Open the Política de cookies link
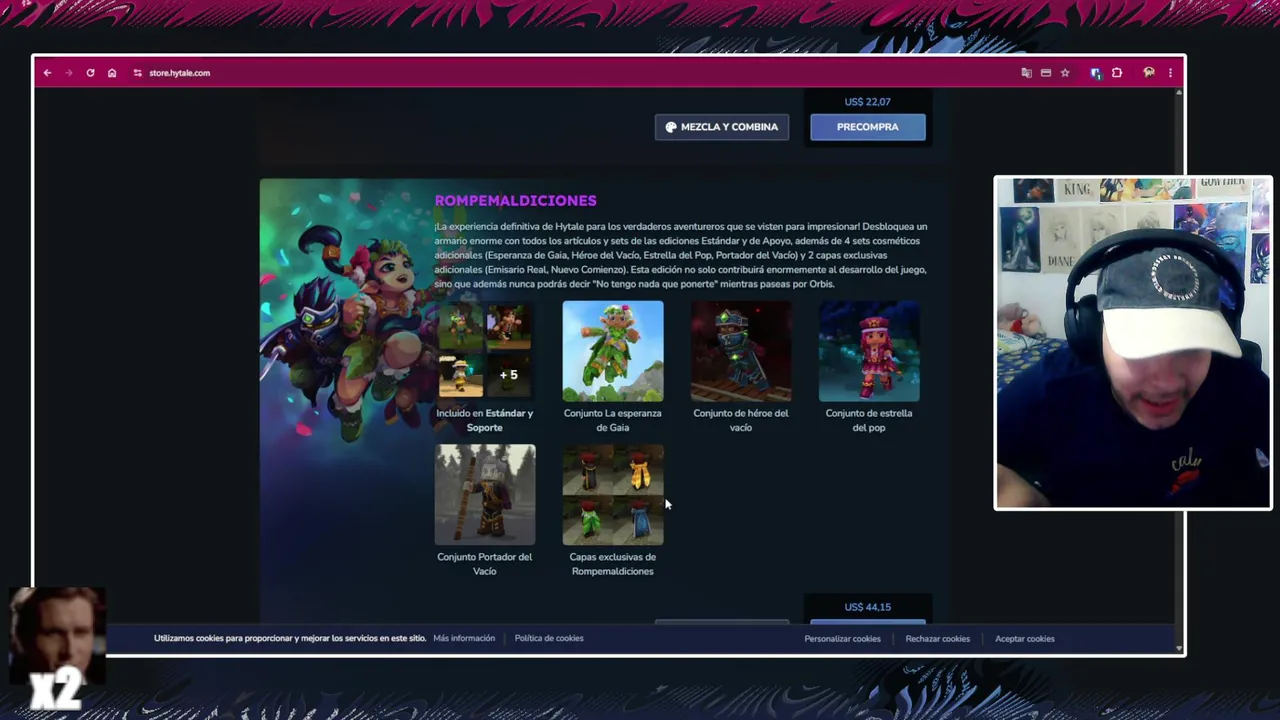The width and height of the screenshot is (1280, 720). 549,638
